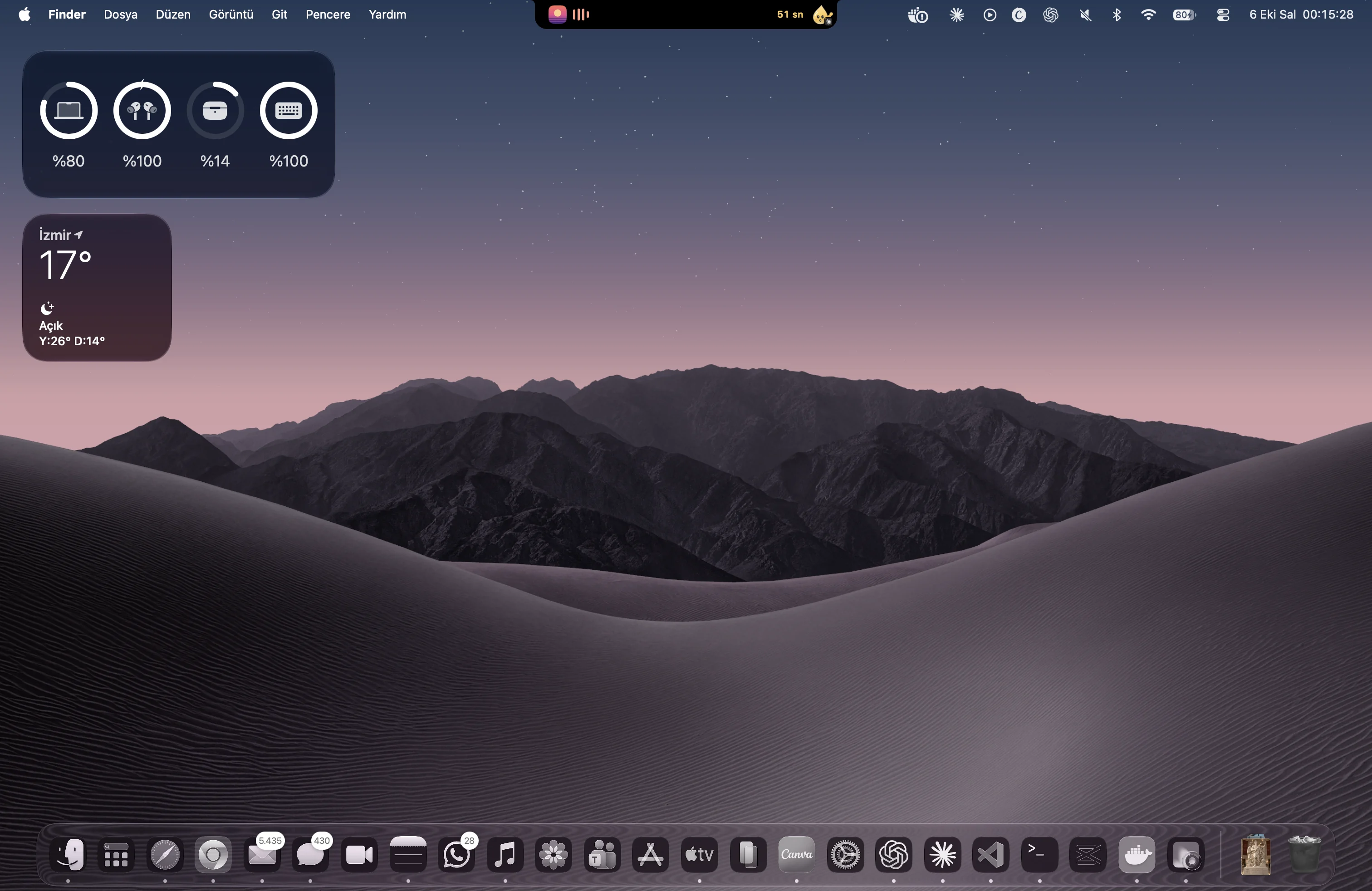The width and height of the screenshot is (1372, 891).
Task: Open the statue image stack in Dock
Action: point(1255,854)
